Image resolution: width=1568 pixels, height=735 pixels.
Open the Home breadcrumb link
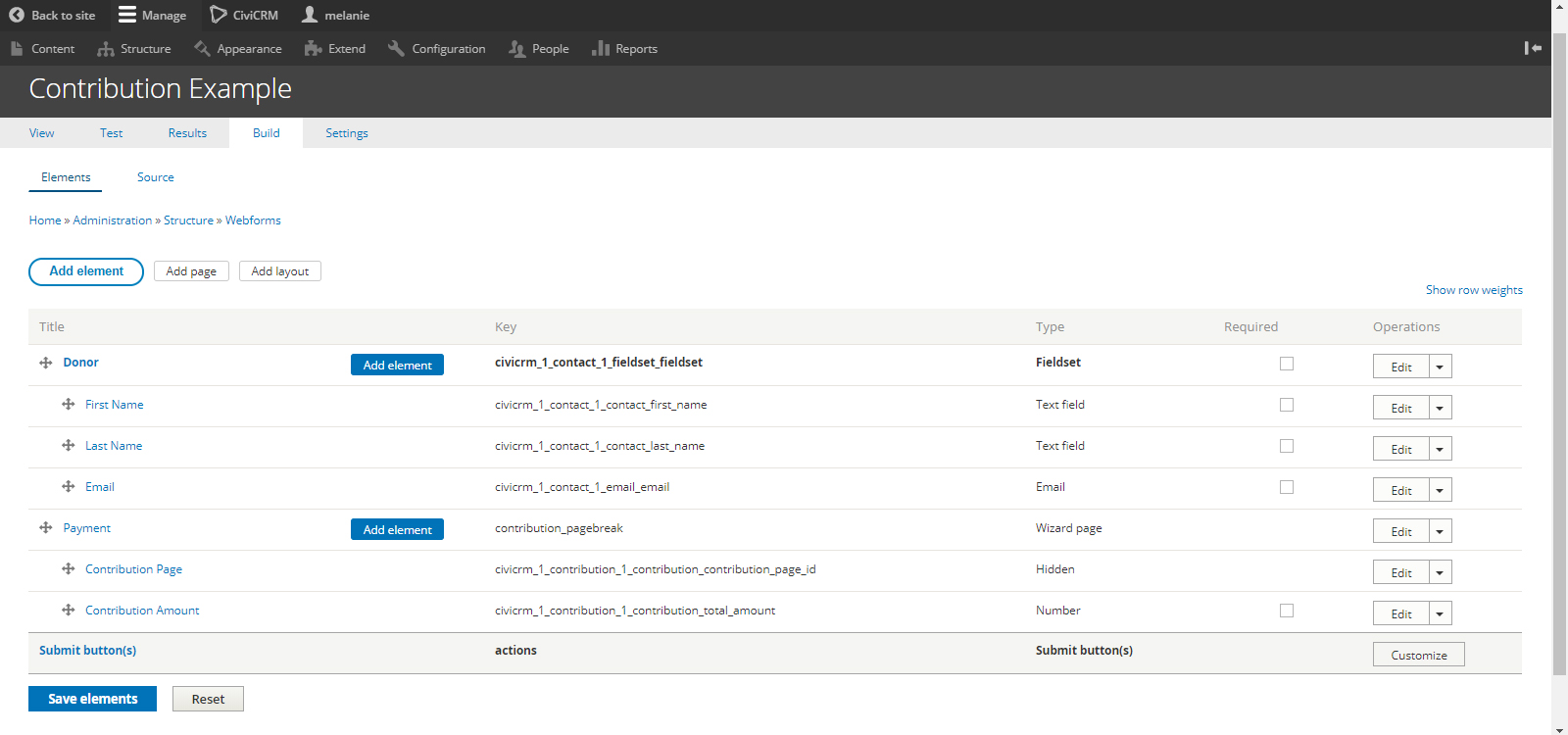[x=45, y=220]
